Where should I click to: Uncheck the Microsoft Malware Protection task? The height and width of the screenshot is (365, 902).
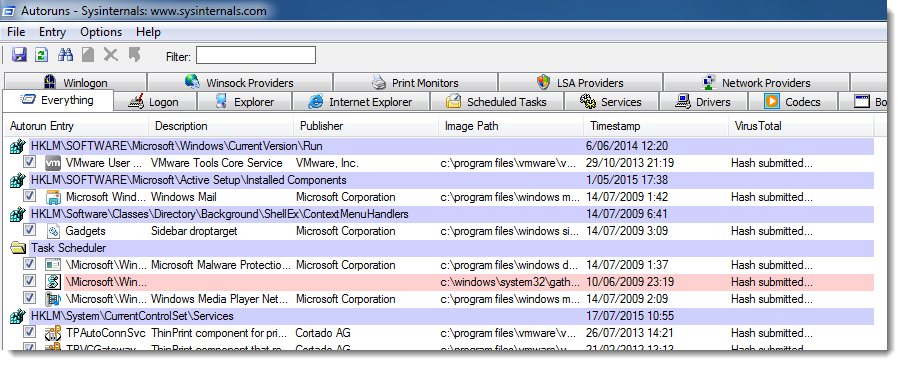[x=29, y=264]
